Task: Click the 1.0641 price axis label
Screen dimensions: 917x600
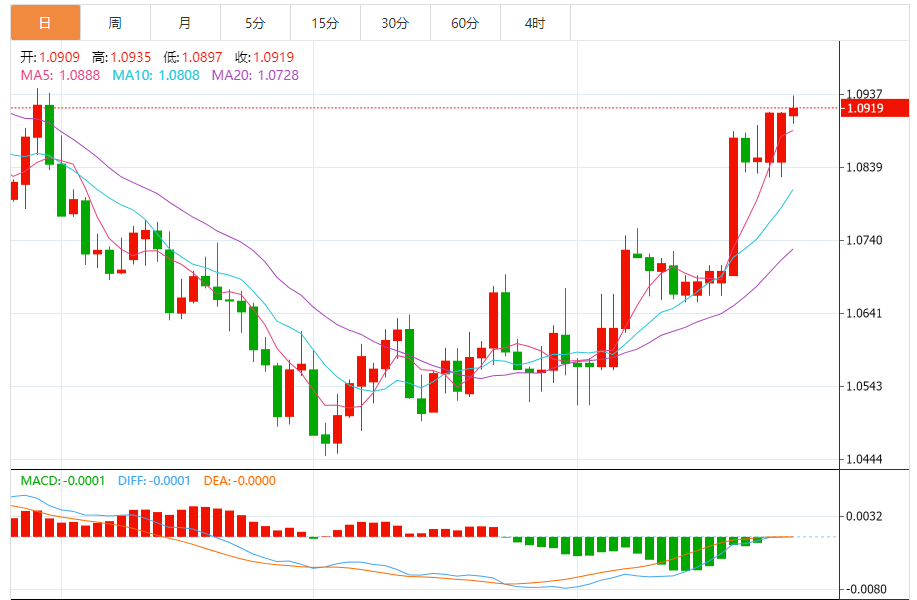Action: 864,313
